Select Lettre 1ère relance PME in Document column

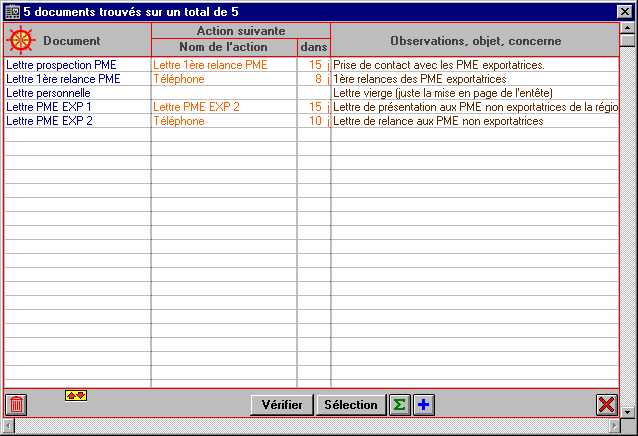pos(63,79)
